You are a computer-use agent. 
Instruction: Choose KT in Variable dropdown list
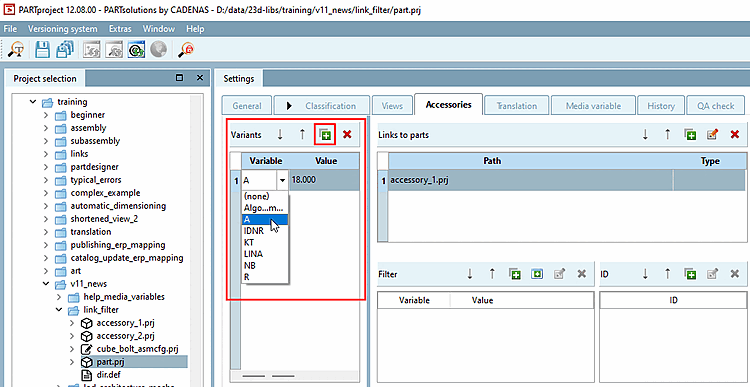265,242
